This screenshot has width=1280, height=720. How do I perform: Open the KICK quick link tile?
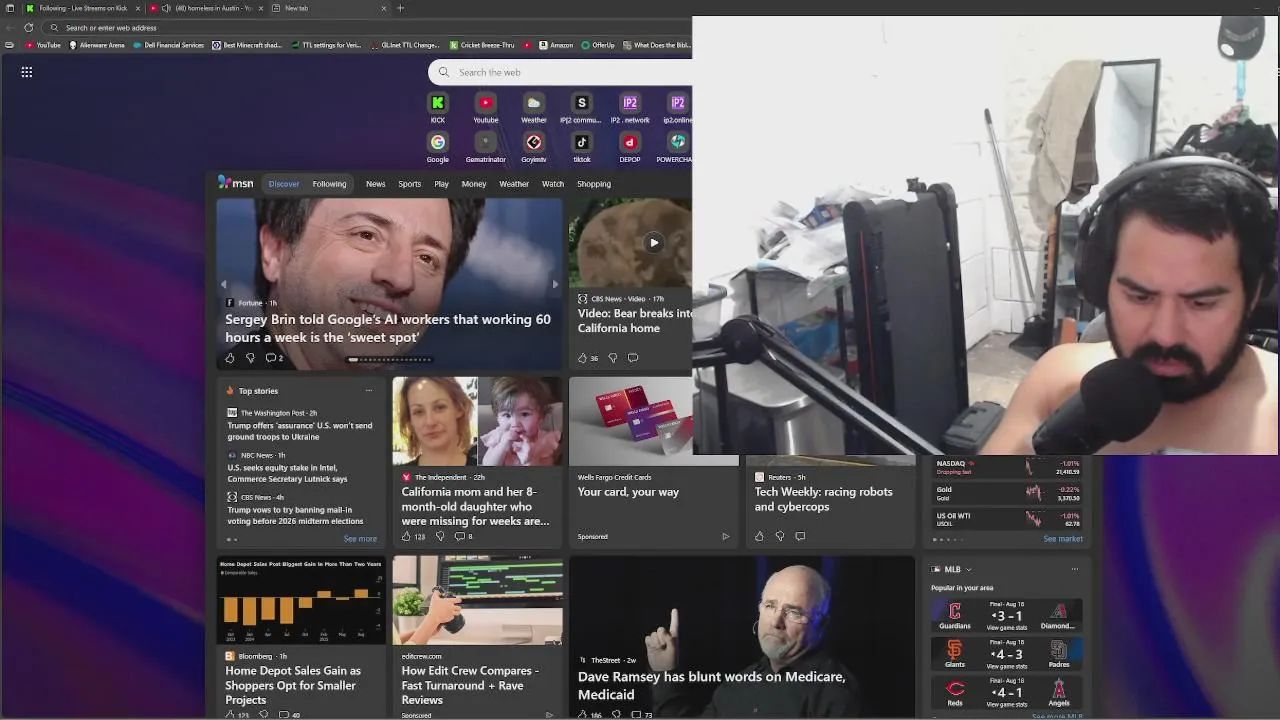437,108
